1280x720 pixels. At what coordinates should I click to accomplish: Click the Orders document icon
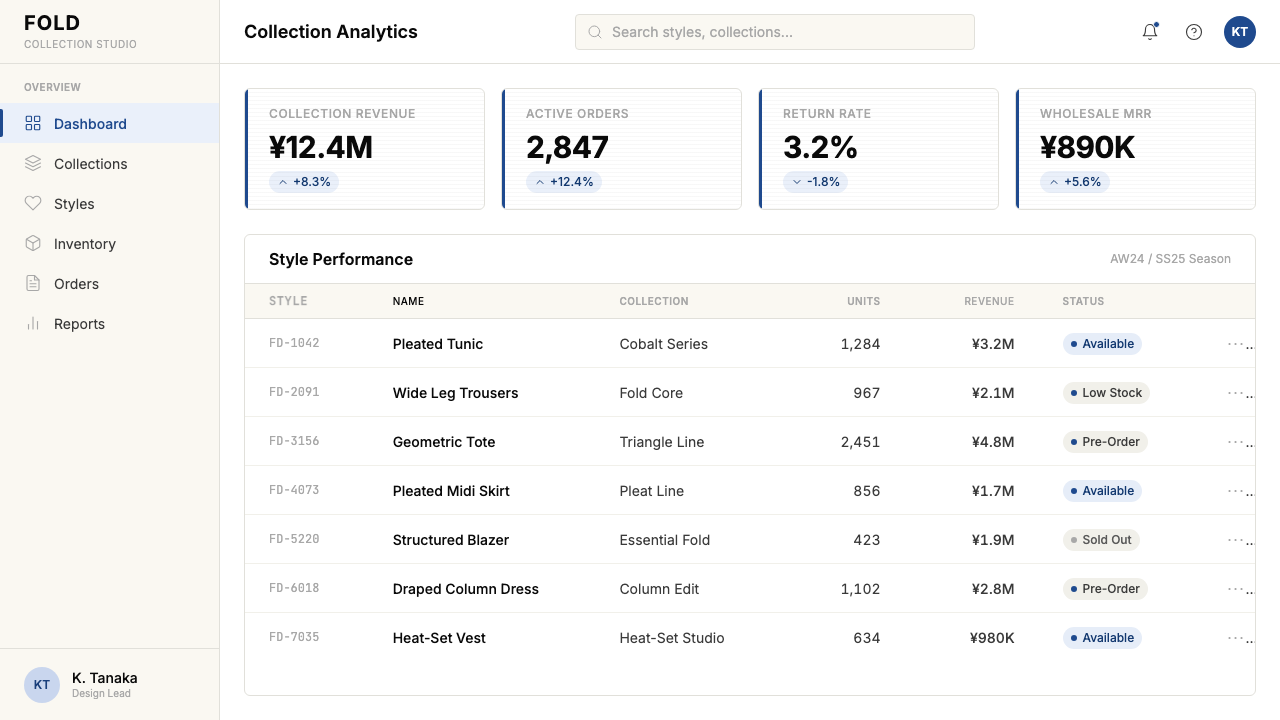coord(33,283)
